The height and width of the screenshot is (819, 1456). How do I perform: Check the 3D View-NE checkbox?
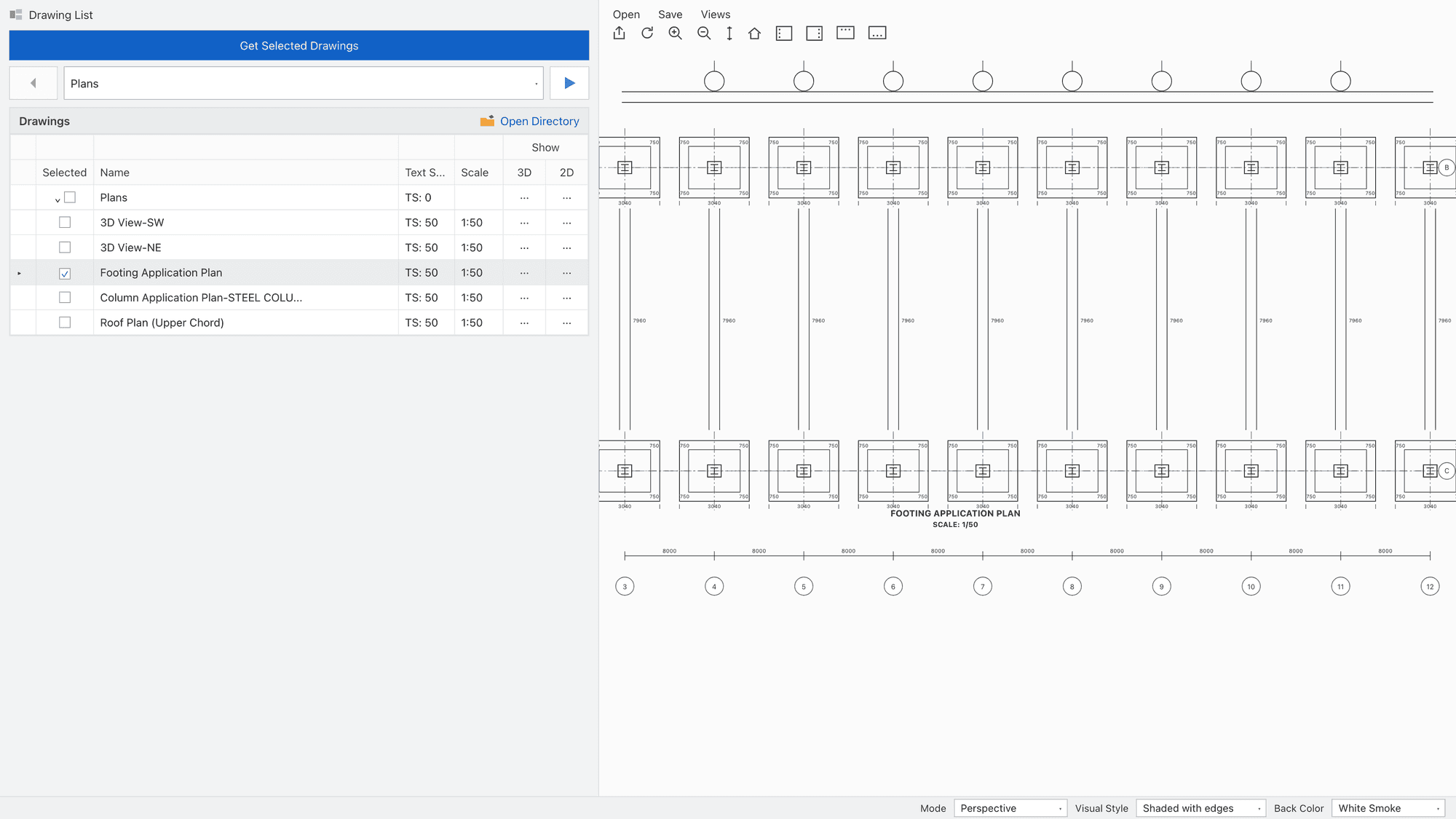coord(65,248)
